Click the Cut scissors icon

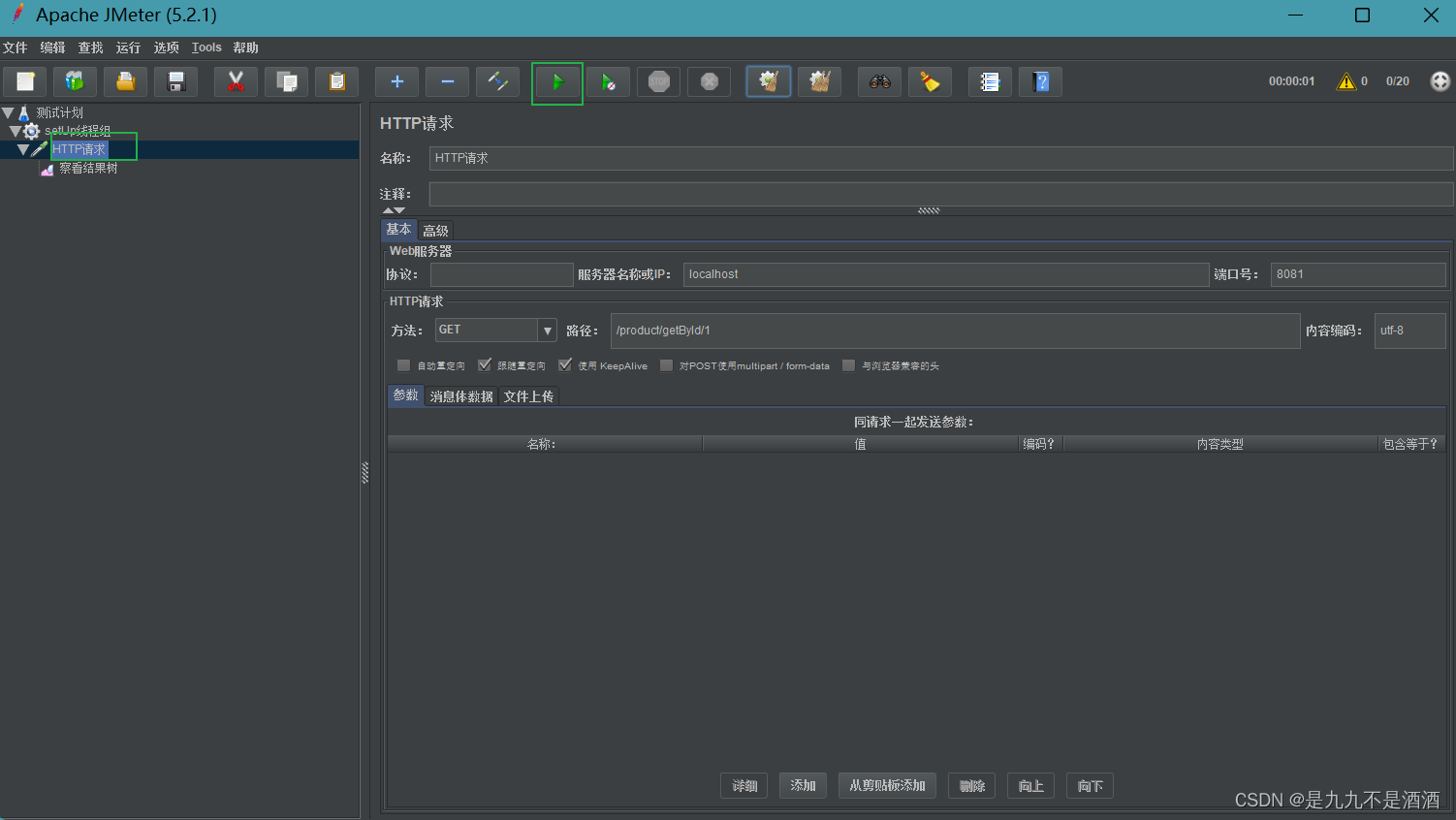[x=236, y=81]
